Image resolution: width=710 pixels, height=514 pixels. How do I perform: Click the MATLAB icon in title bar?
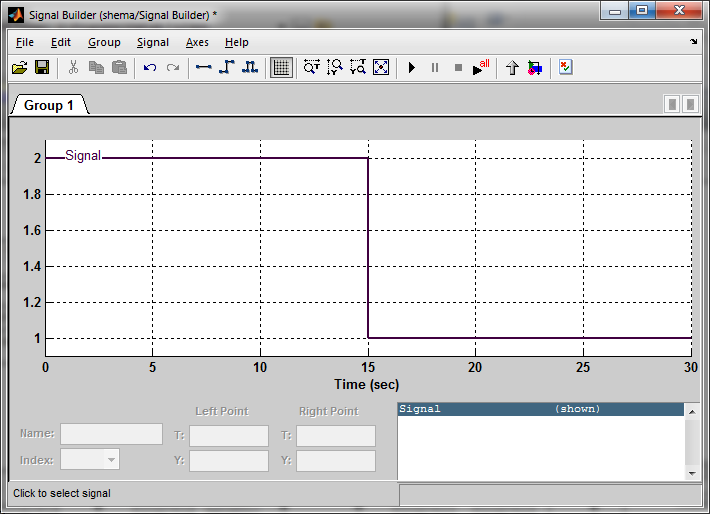click(x=16, y=14)
